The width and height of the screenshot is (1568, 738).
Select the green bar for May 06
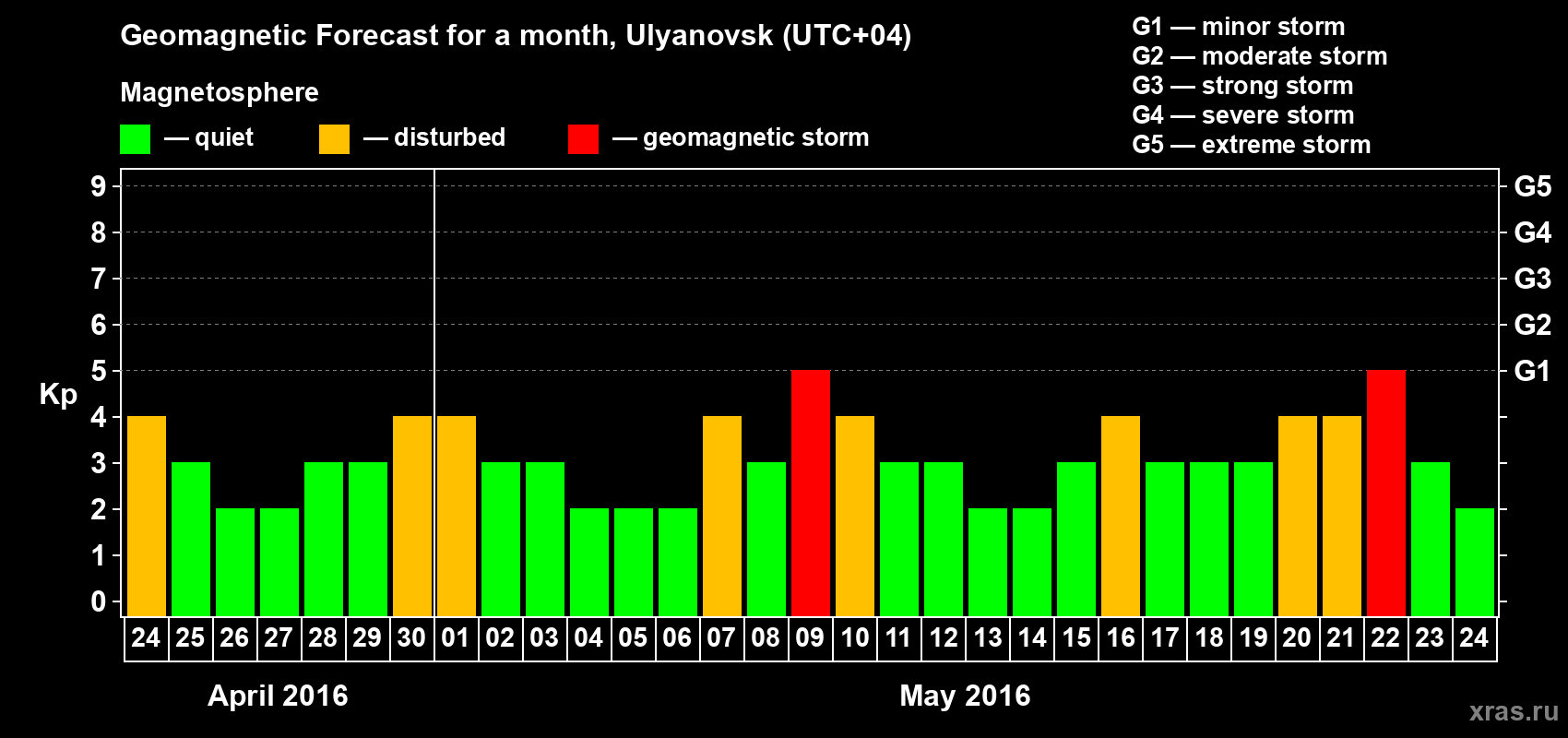pos(678,562)
